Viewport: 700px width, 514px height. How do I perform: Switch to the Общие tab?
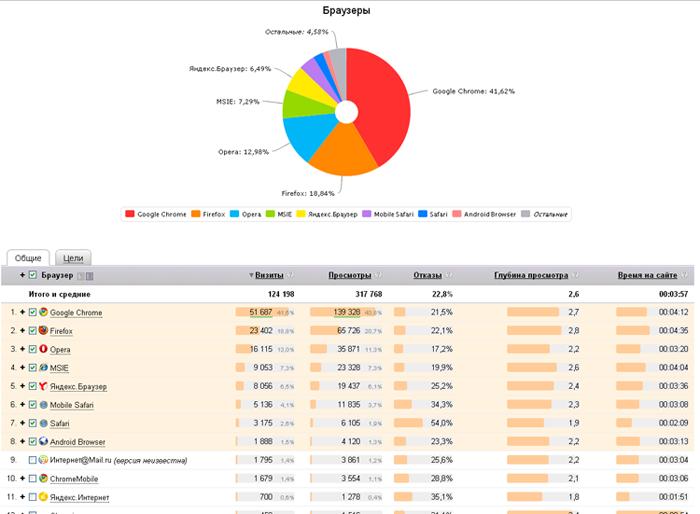tap(28, 258)
